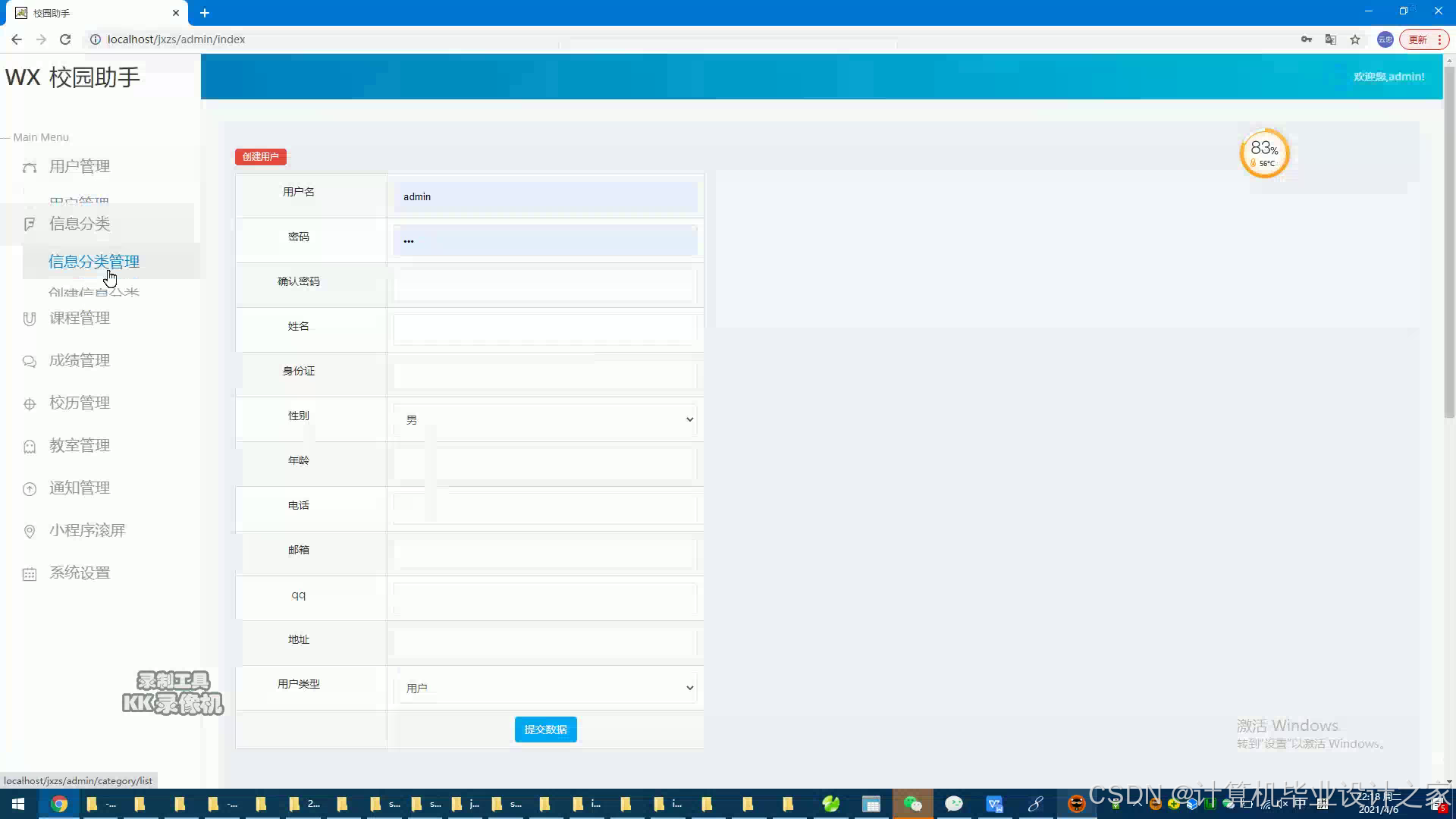Image resolution: width=1456 pixels, height=819 pixels.
Task: Click the 小程序滚屏 location pin icon
Action: point(30,532)
